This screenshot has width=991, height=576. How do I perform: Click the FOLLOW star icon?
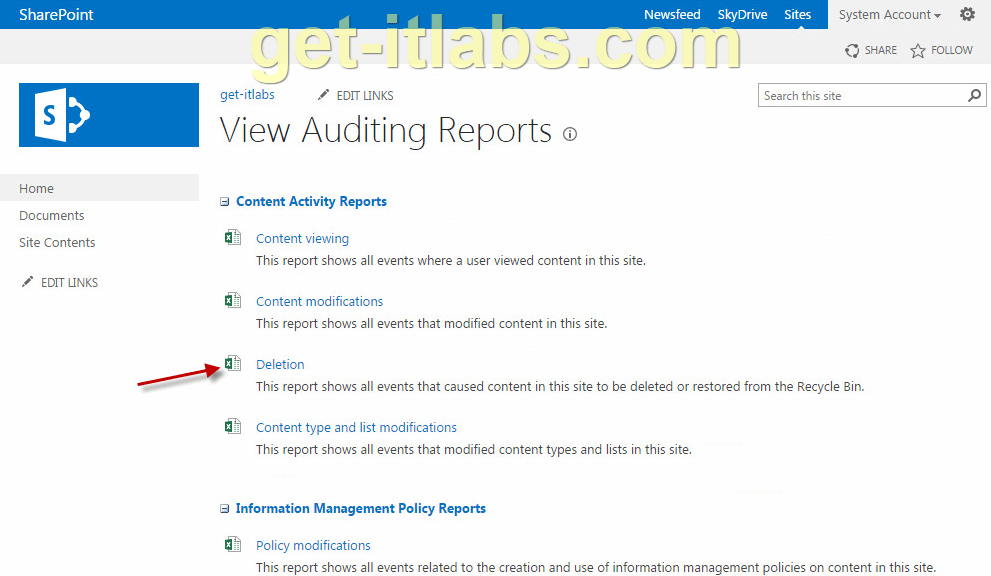point(918,51)
